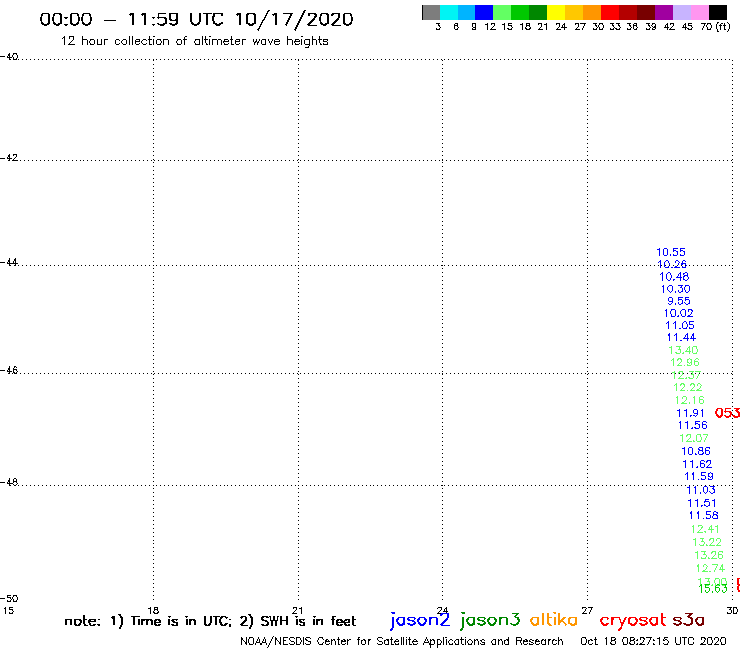
Task: Select the wave height value 11.44
Action: pyautogui.click(x=681, y=338)
